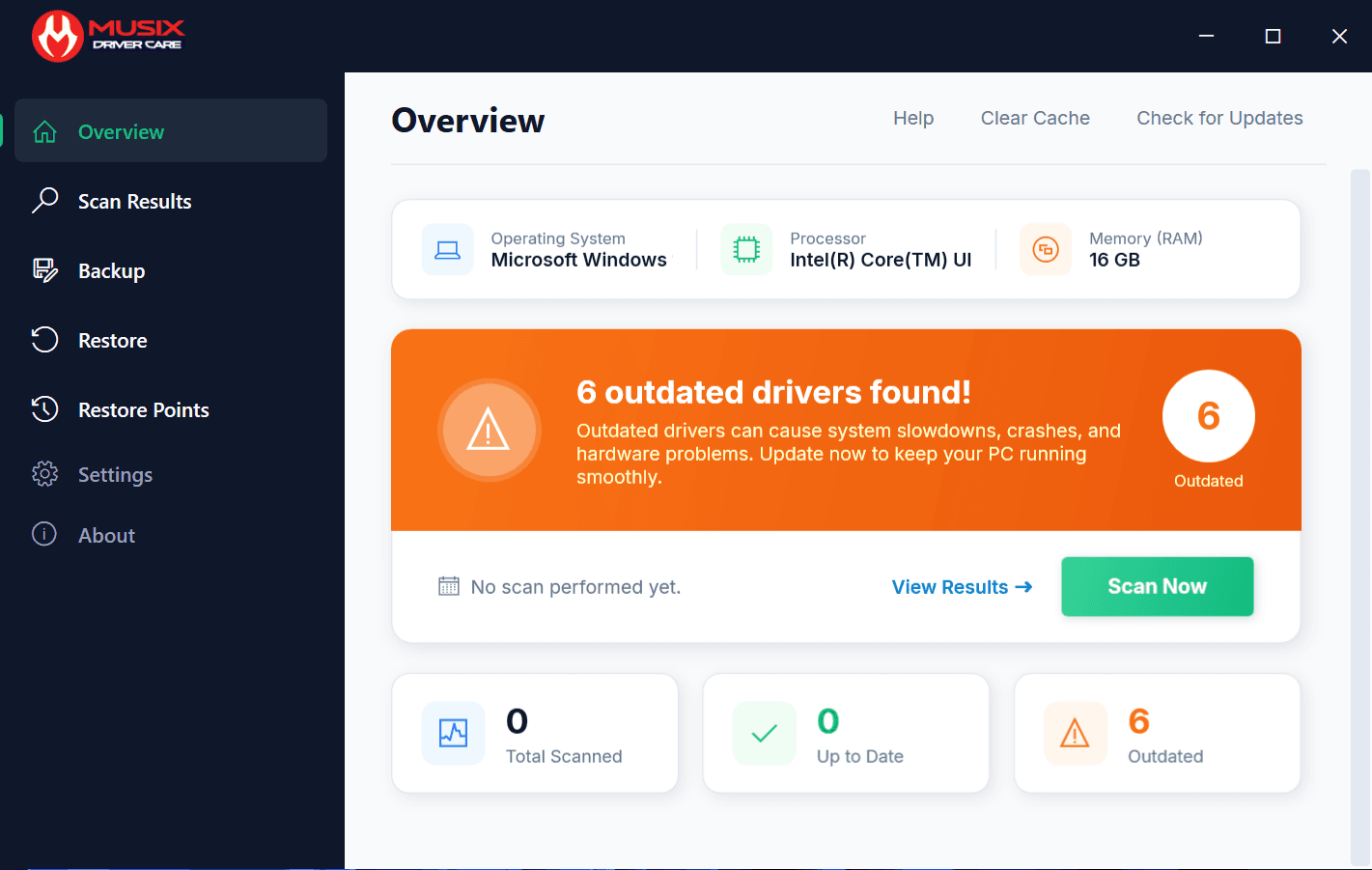The width and height of the screenshot is (1372, 870).
Task: Click the Operating System laptop icon
Action: tap(447, 249)
